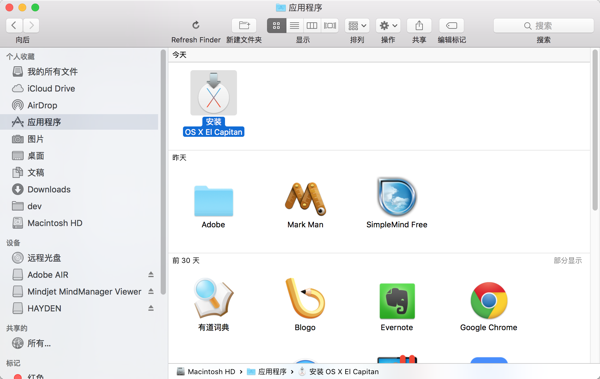The height and width of the screenshot is (379, 600).
Task: Eject the HAYDEN volume
Action: (x=151, y=308)
